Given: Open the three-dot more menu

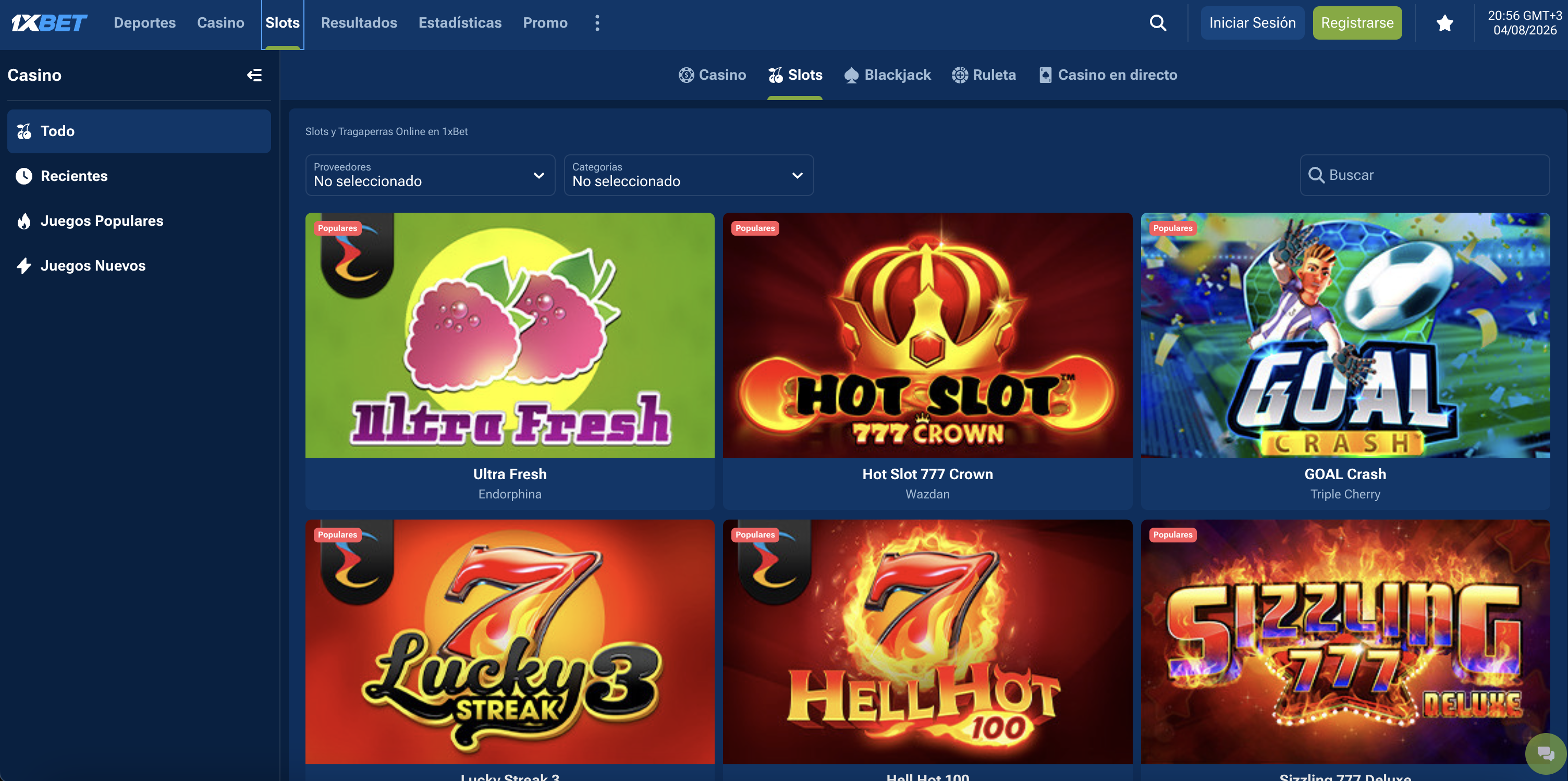Looking at the screenshot, I should pos(597,23).
